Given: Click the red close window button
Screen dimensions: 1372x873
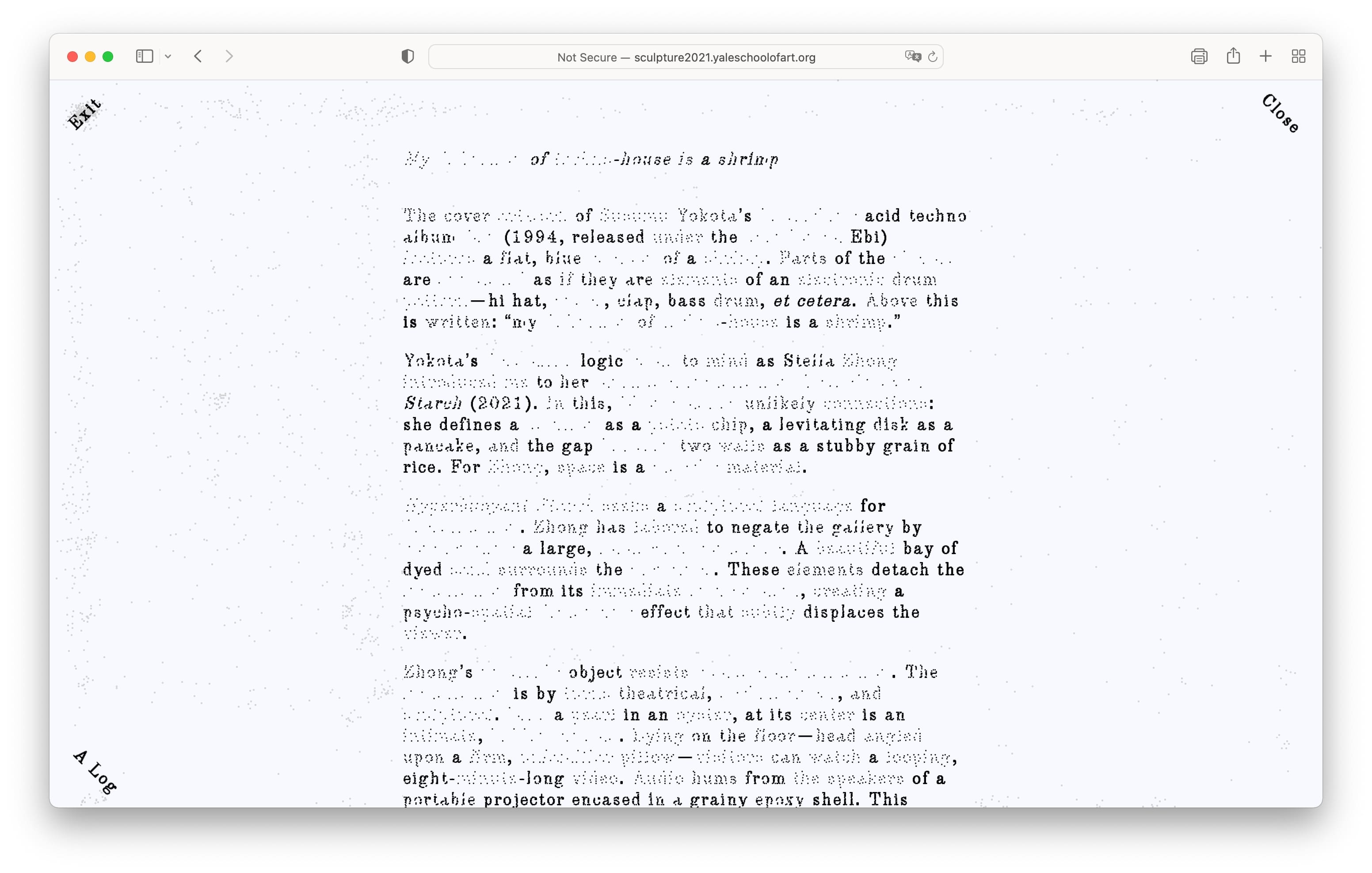Looking at the screenshot, I should click(x=72, y=57).
